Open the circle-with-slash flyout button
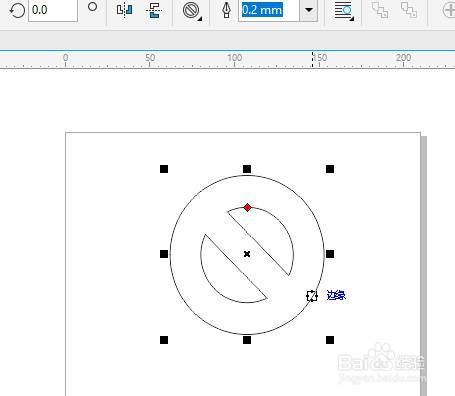The width and height of the screenshot is (455, 396). pyautogui.click(x=192, y=11)
